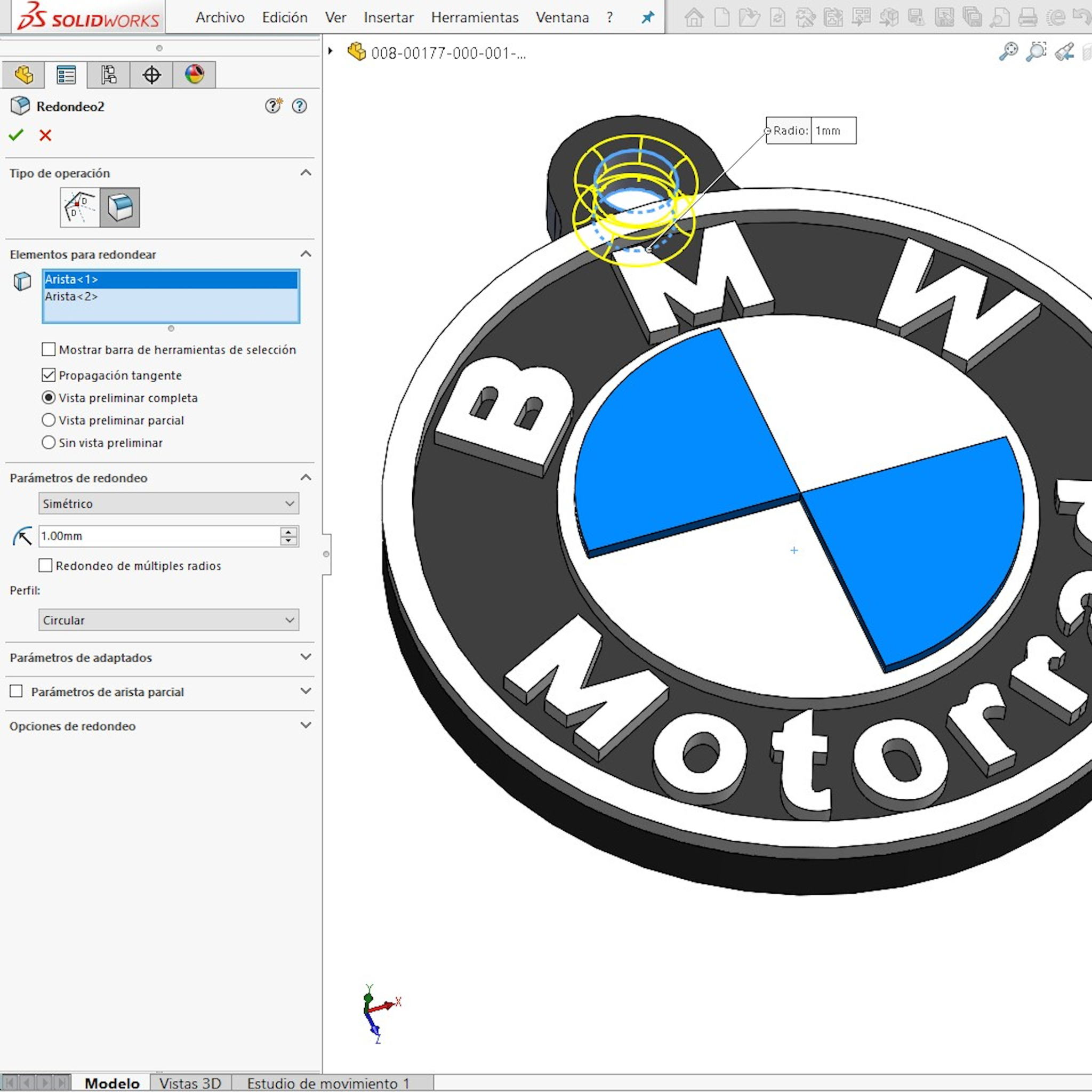Screen dimensions: 1092x1092
Task: Open the FeatureManager design tree tab
Action: point(23,75)
